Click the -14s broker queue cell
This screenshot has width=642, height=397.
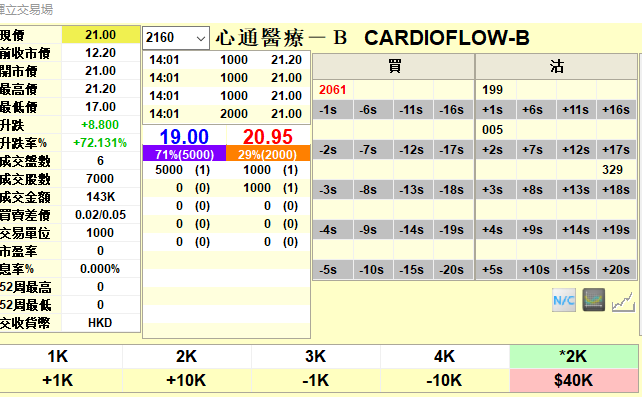pos(413,230)
